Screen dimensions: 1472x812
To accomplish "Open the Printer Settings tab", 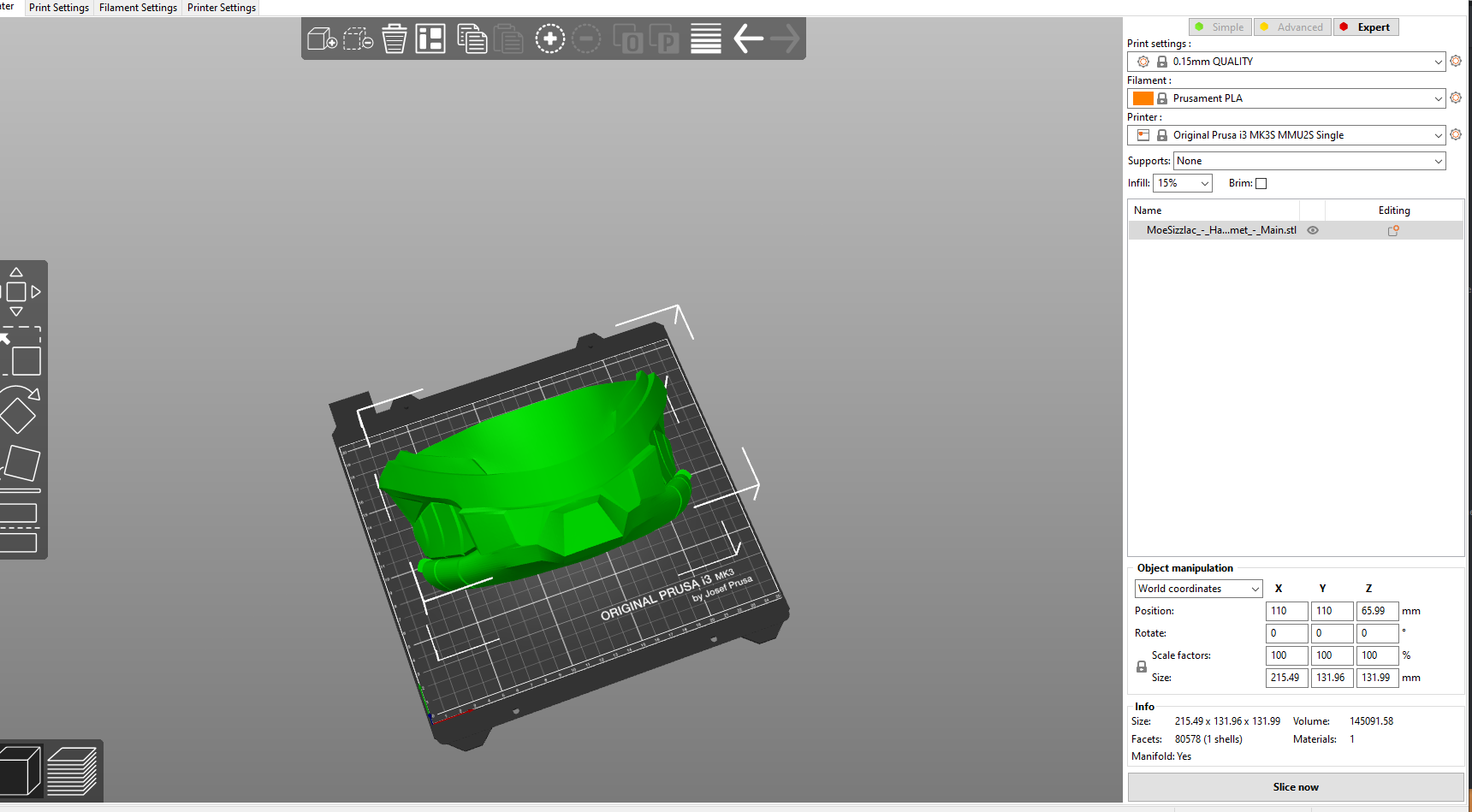I will point(222,8).
